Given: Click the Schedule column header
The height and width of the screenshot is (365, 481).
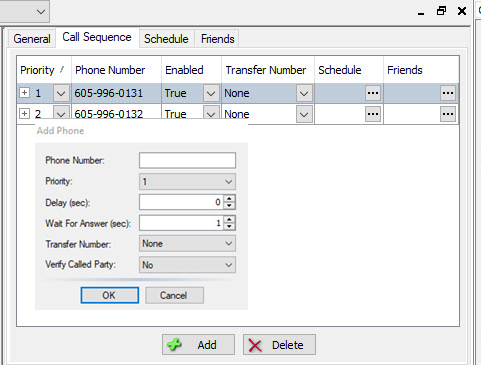Looking at the screenshot, I should pyautogui.click(x=349, y=70).
